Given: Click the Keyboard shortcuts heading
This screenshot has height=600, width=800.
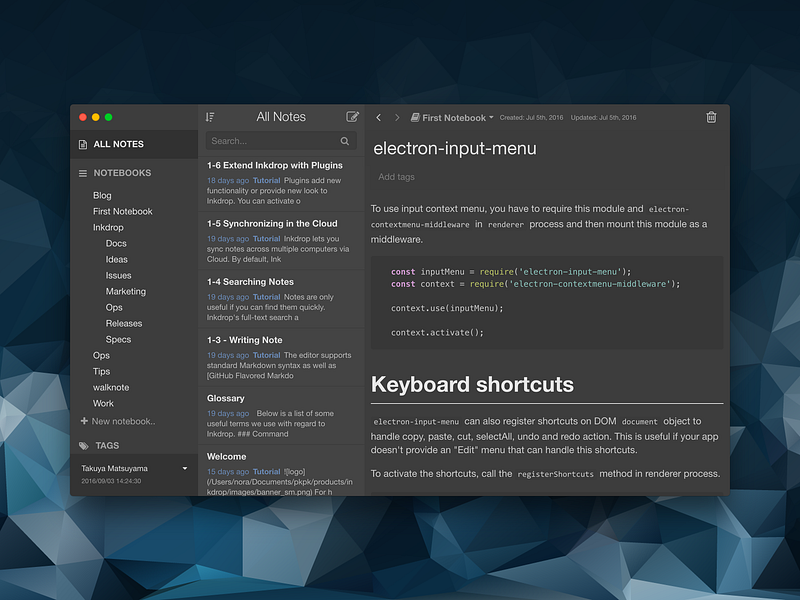Looking at the screenshot, I should 472,384.
